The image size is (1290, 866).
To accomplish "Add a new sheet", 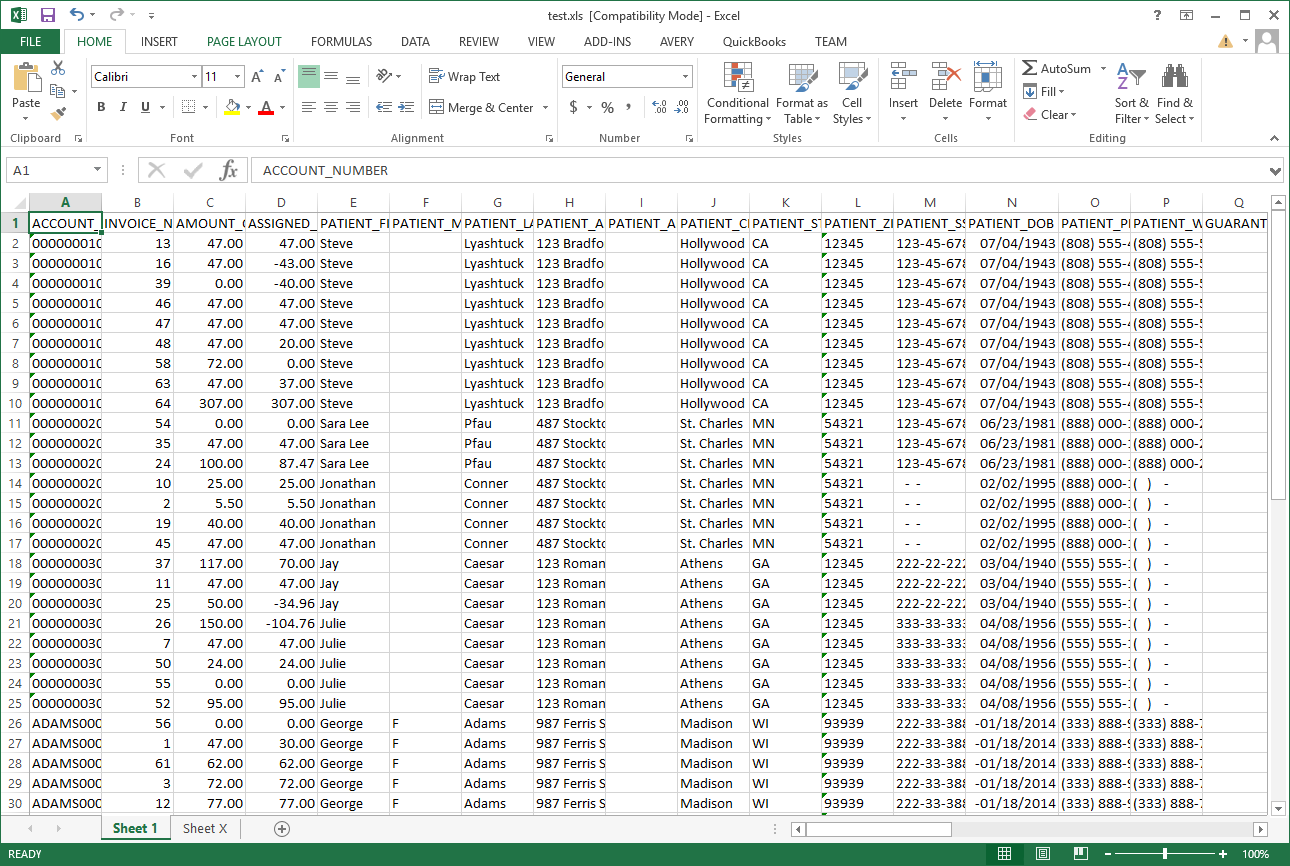I will point(282,828).
